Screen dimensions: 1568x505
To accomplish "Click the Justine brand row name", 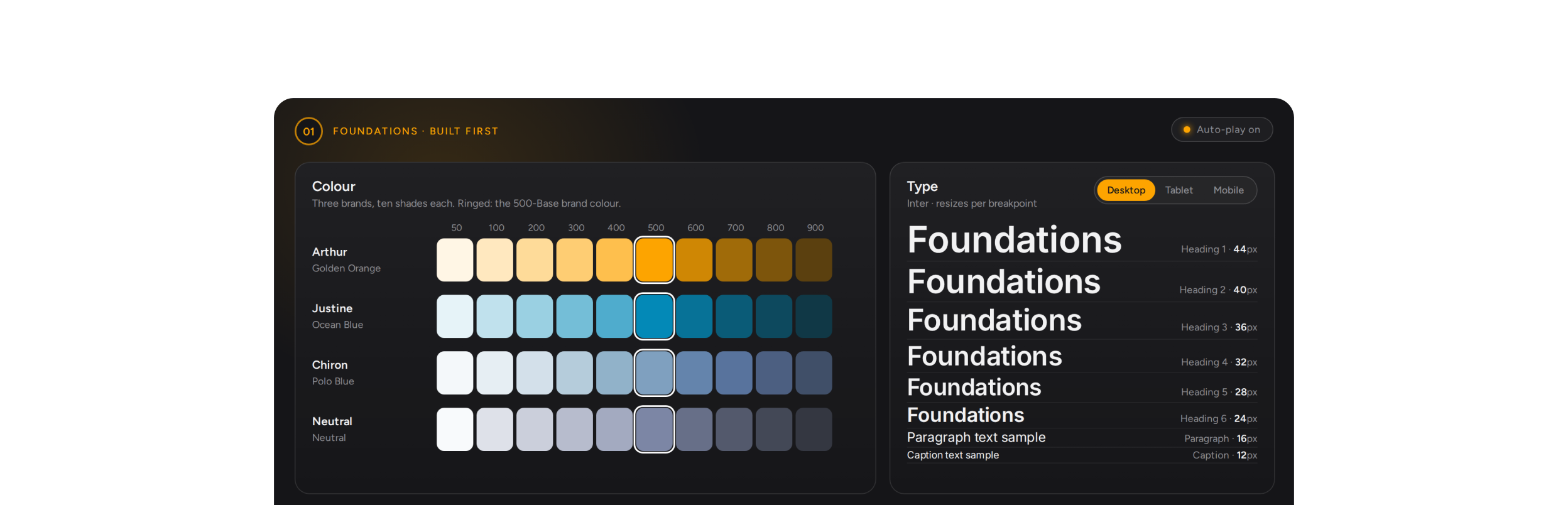I will coord(332,308).
